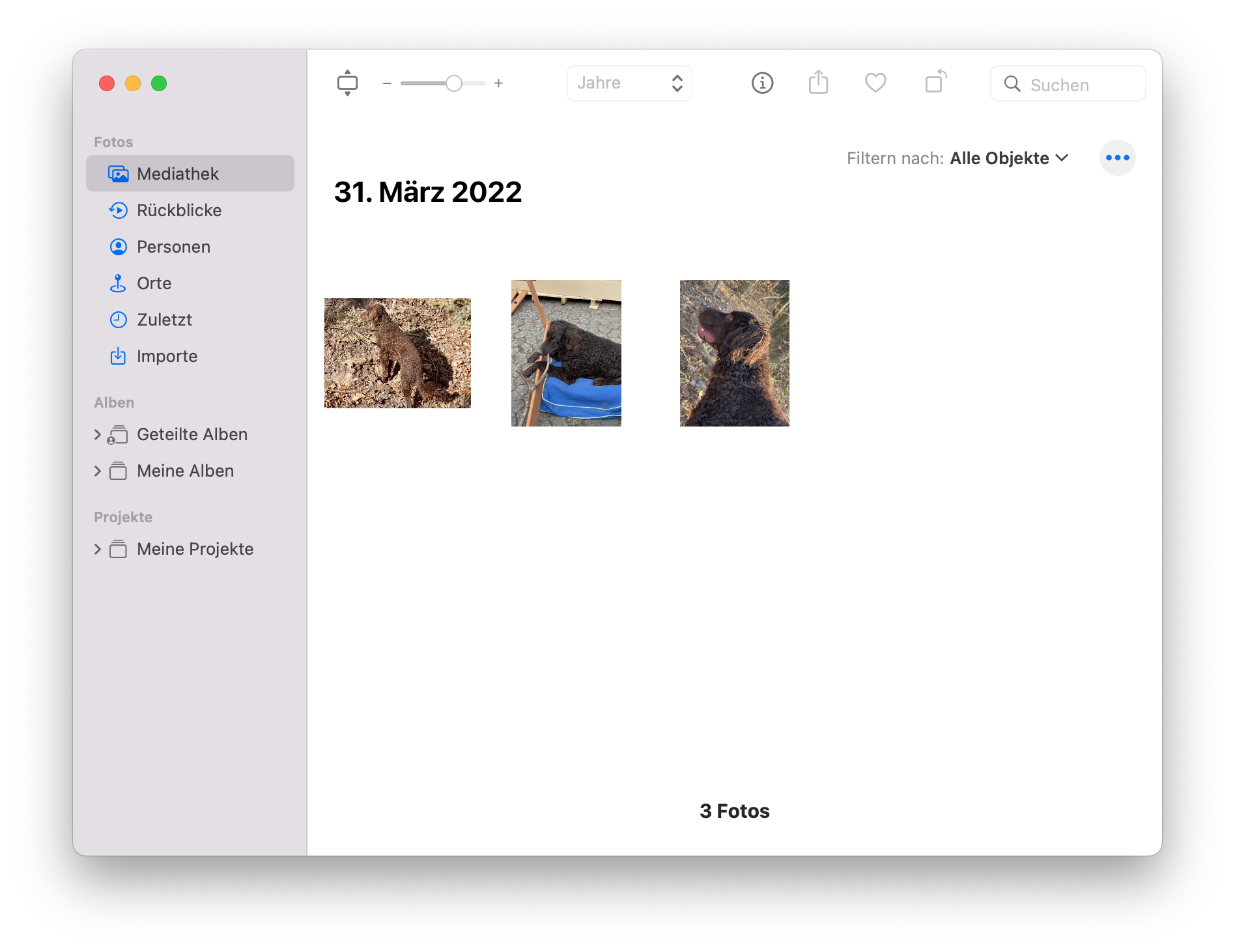This screenshot has width=1235, height=952.
Task: Click the Projekte section header
Action: 123,517
